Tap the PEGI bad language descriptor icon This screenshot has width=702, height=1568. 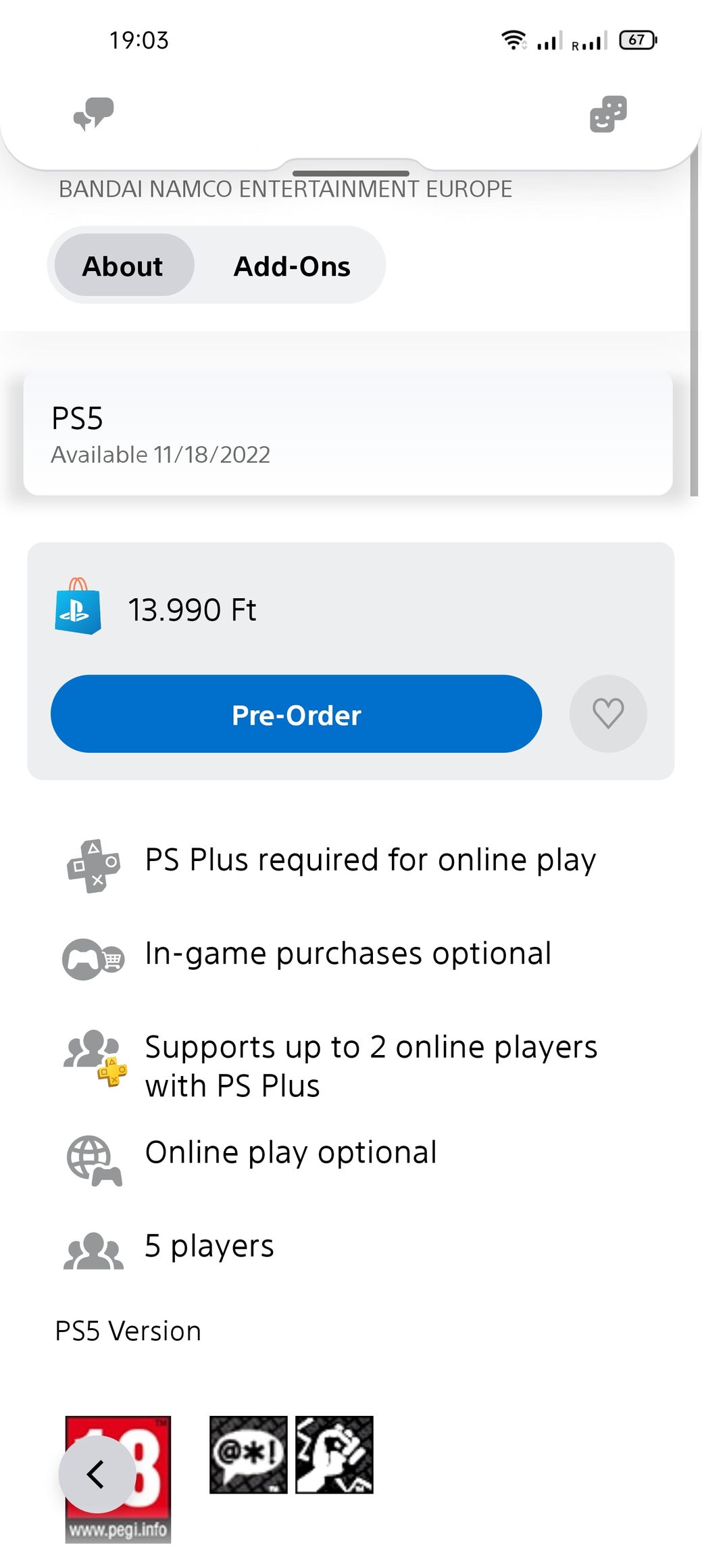click(248, 1454)
